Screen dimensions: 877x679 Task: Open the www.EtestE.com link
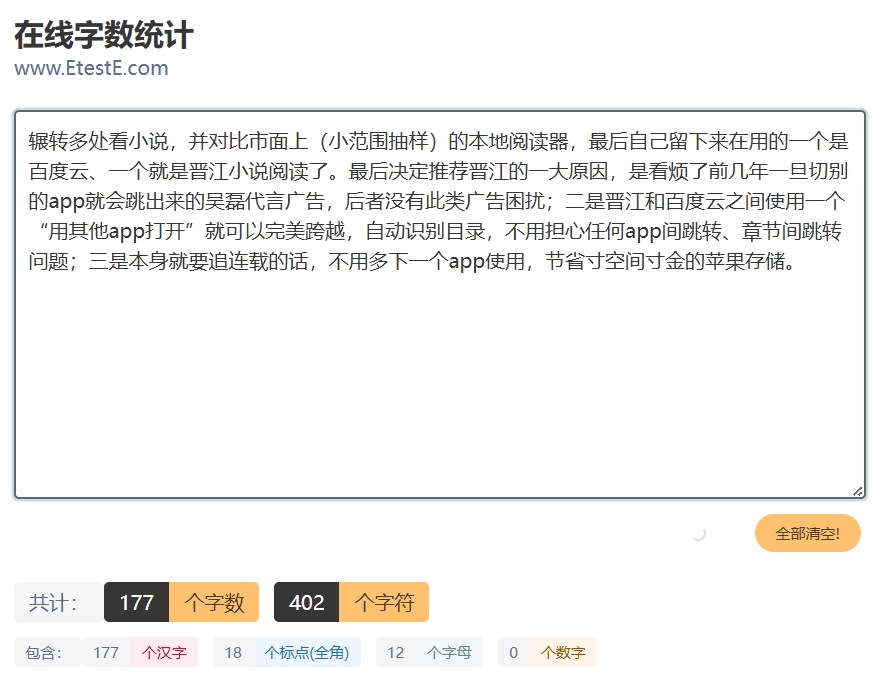point(91,68)
